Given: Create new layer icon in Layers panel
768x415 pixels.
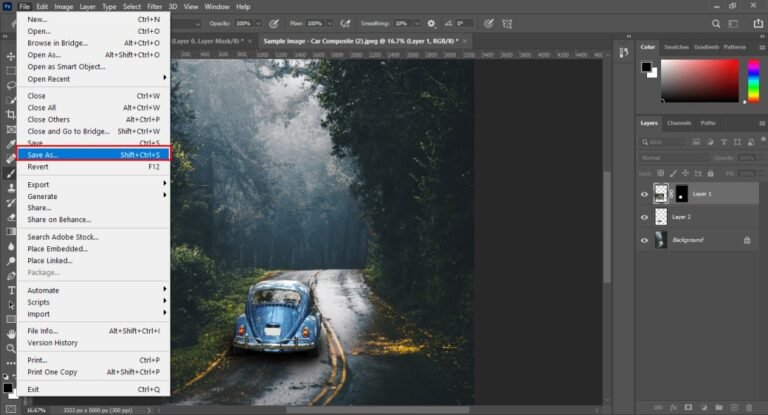Looking at the screenshot, I should (734, 407).
